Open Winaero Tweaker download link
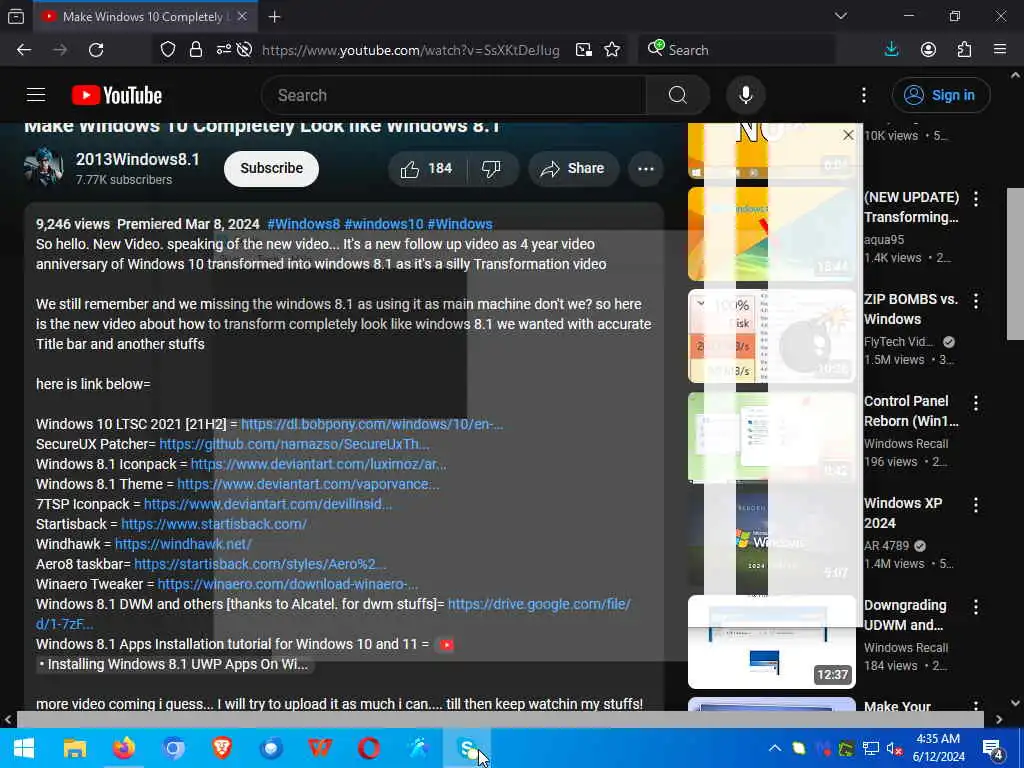The height and width of the screenshot is (768, 1024). [287, 584]
